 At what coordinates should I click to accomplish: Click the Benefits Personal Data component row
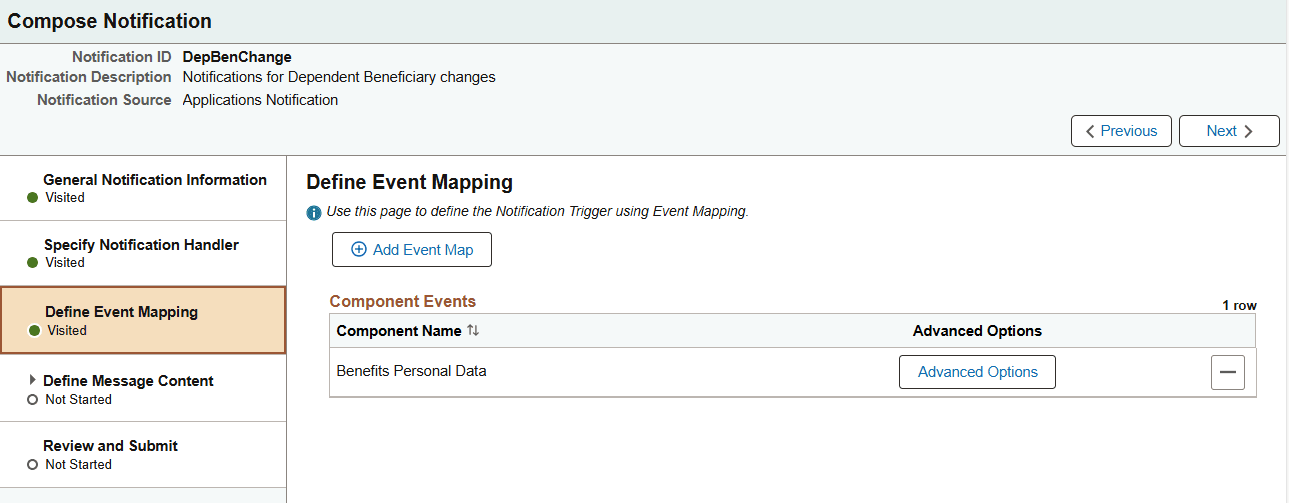(x=411, y=371)
